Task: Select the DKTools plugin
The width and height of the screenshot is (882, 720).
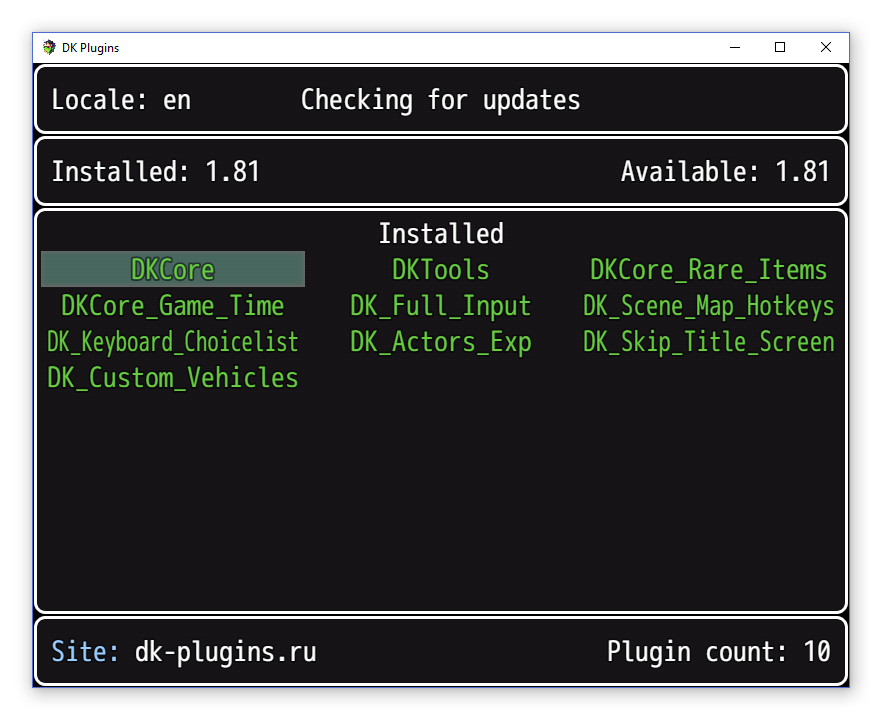Action: pyautogui.click(x=440, y=270)
